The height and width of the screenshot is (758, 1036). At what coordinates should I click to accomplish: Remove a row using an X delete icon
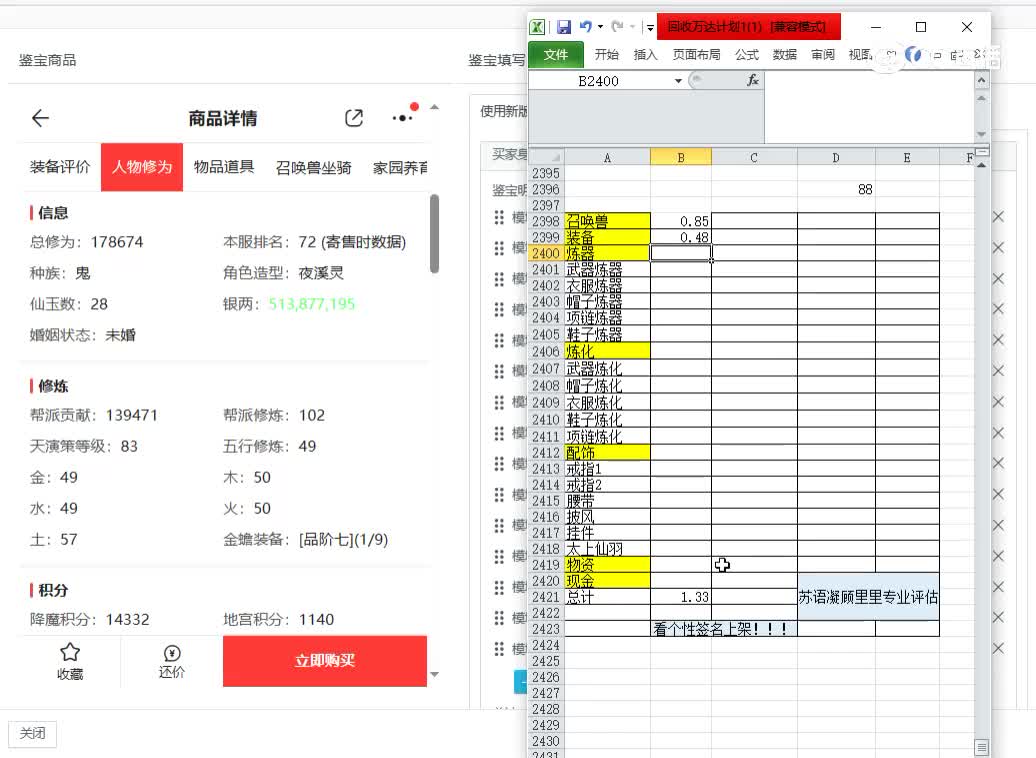pos(997,216)
